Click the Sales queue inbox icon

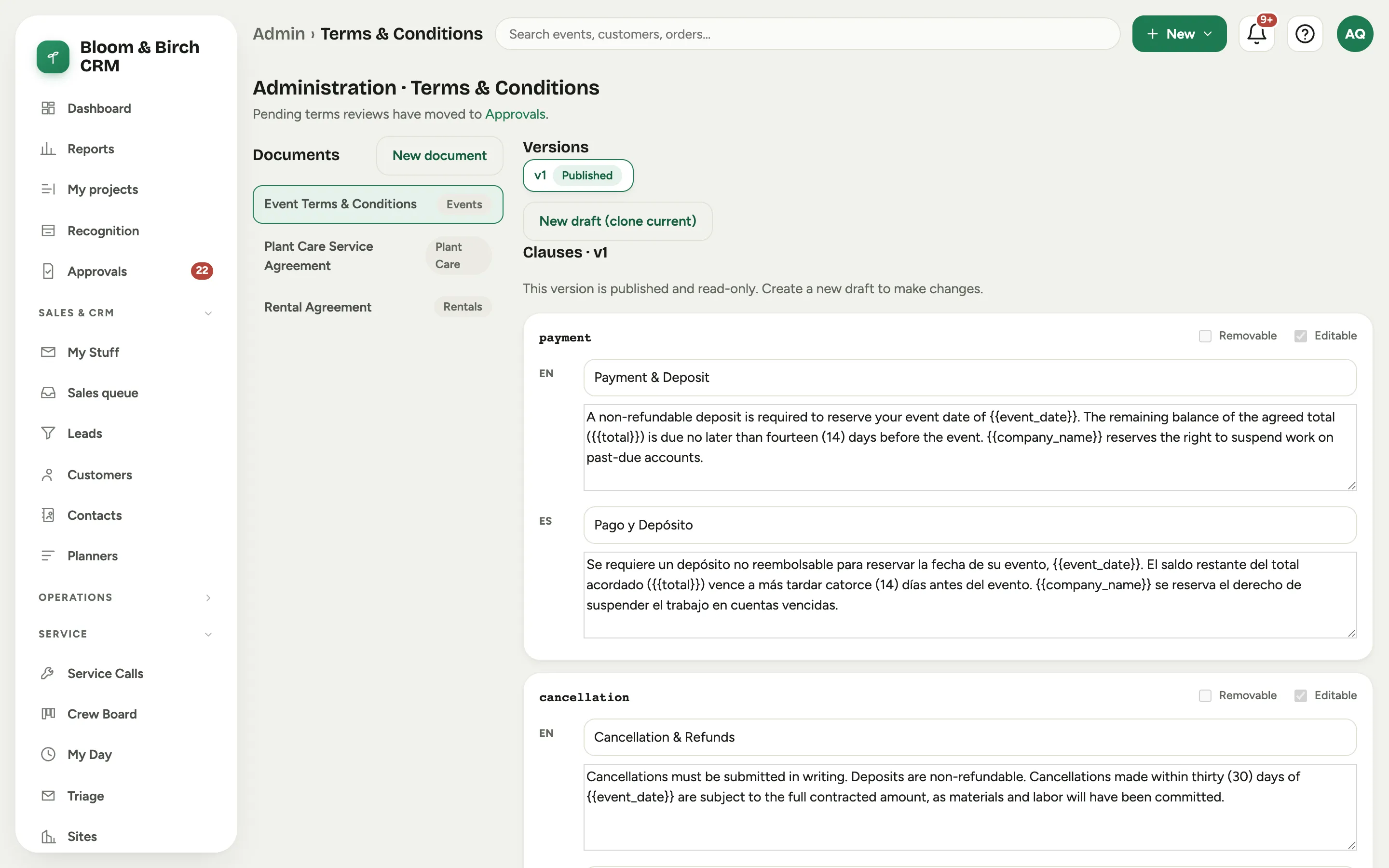tap(48, 393)
